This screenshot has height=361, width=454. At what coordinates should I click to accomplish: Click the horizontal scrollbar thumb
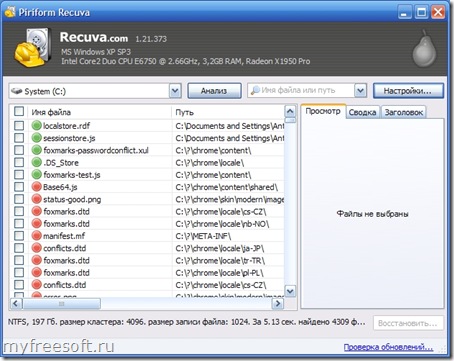[x=61, y=304]
